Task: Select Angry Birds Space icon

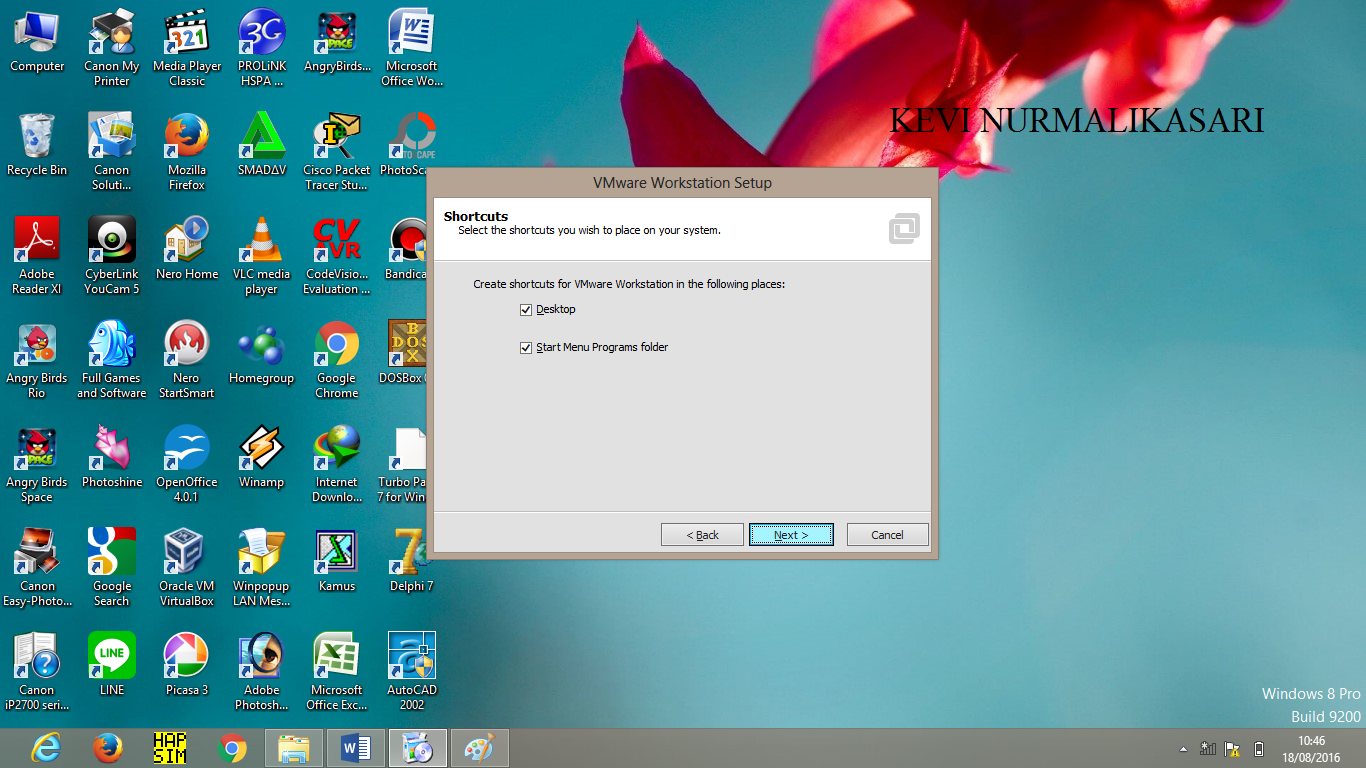Action: (37, 464)
